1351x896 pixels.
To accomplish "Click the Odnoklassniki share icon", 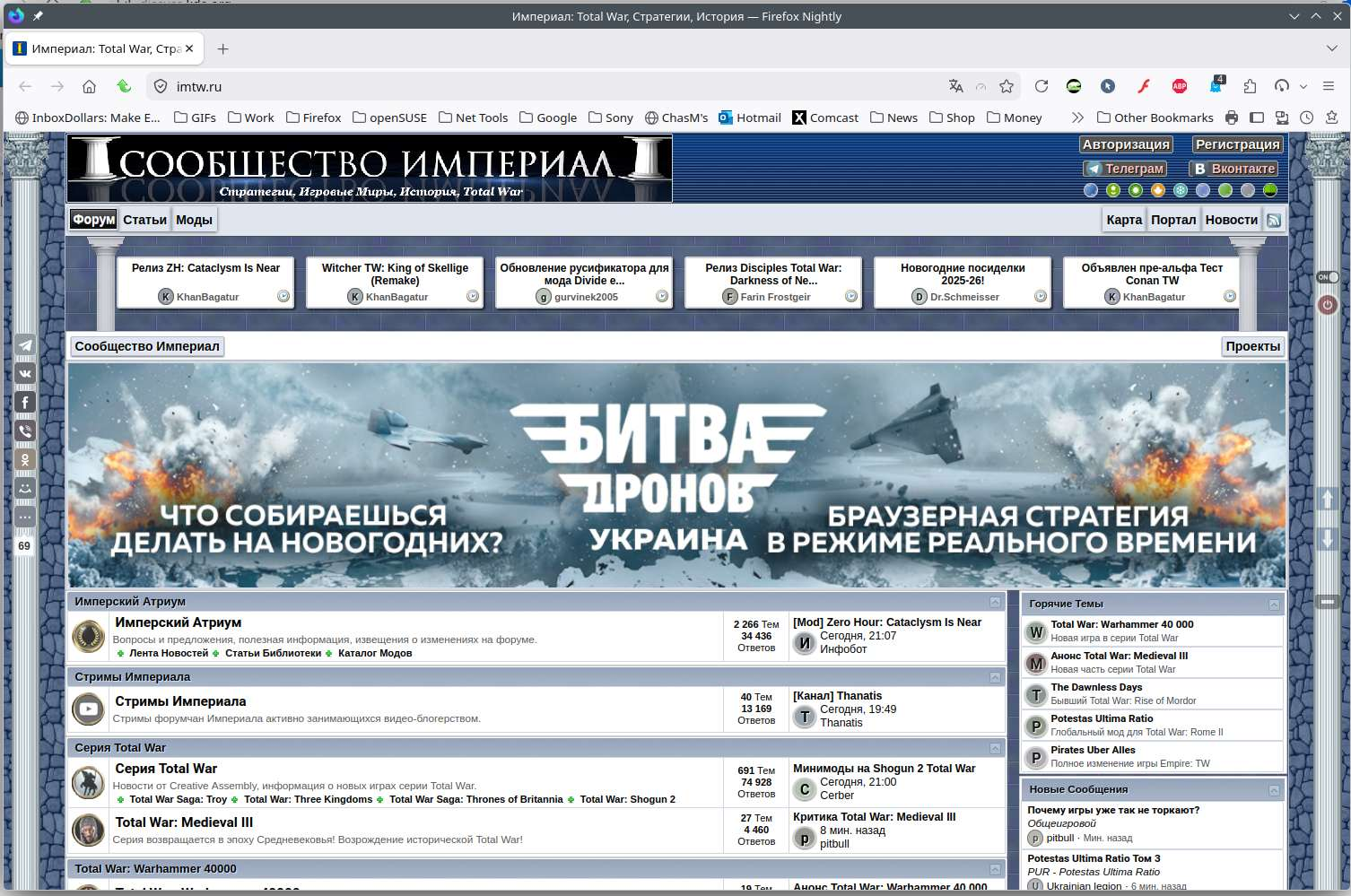I will coord(25,459).
